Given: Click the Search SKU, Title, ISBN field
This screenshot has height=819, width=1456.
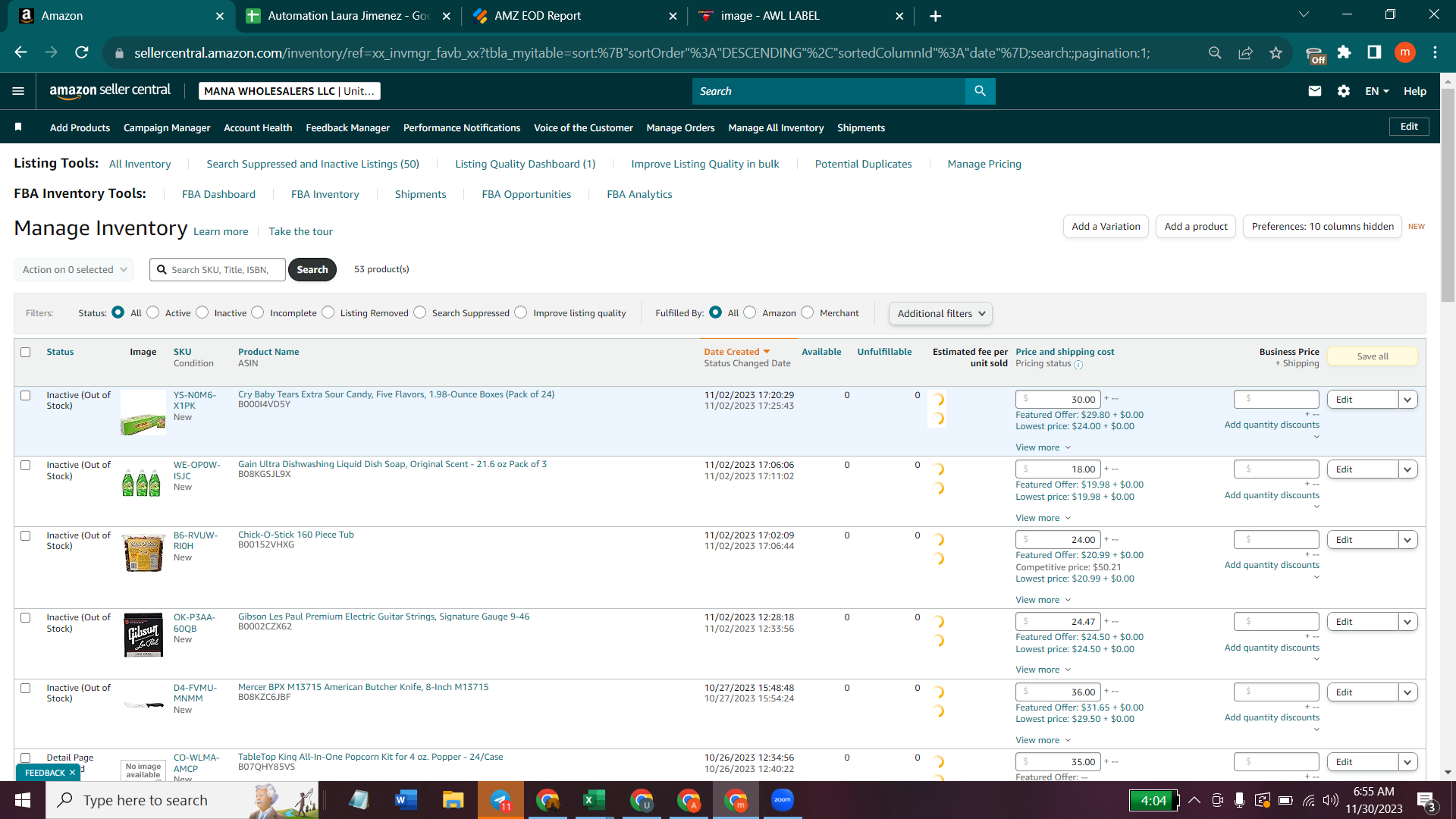Looking at the screenshot, I should 218,269.
